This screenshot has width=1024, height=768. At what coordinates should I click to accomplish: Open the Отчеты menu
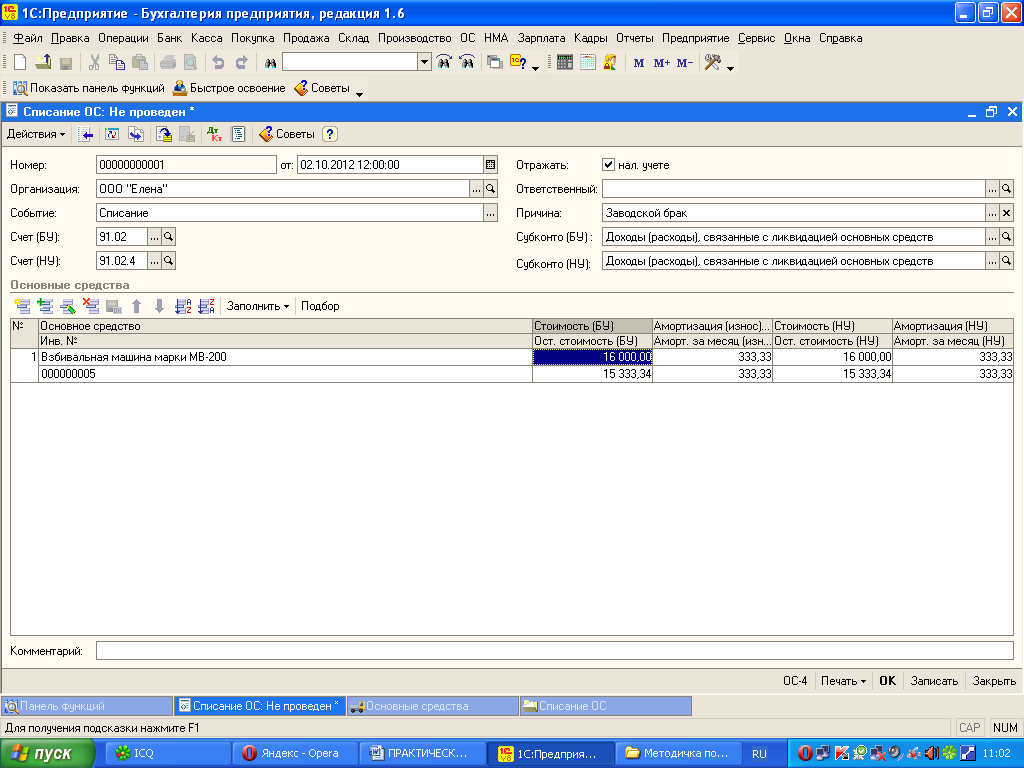pos(635,38)
